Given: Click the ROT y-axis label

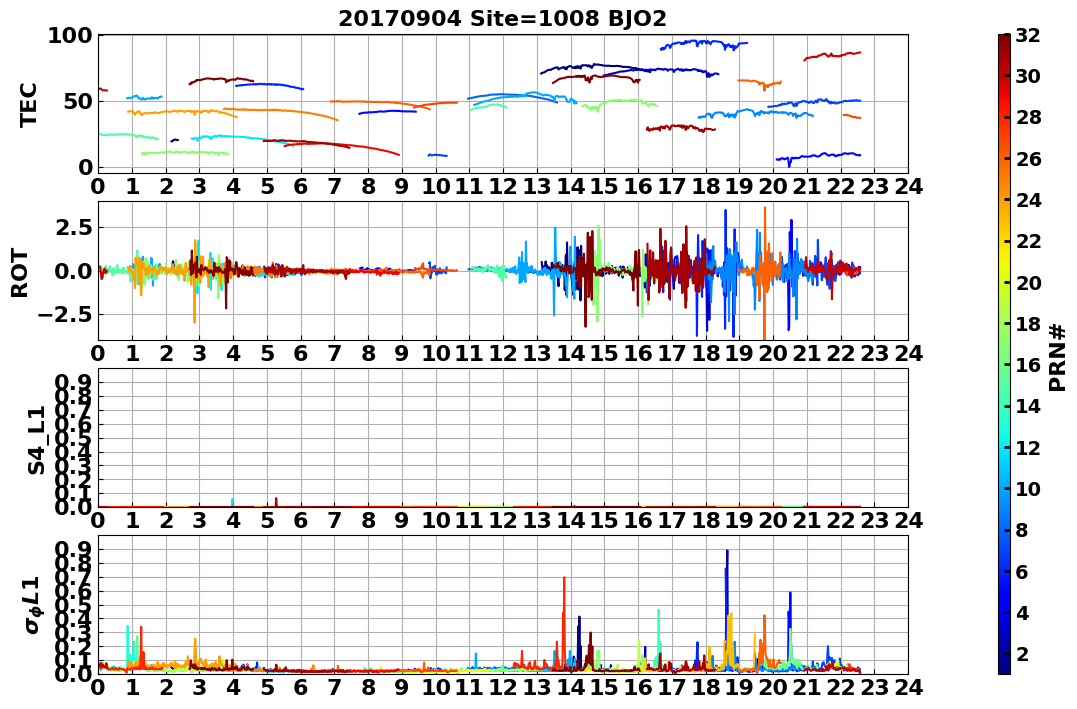Looking at the screenshot, I should (20, 273).
